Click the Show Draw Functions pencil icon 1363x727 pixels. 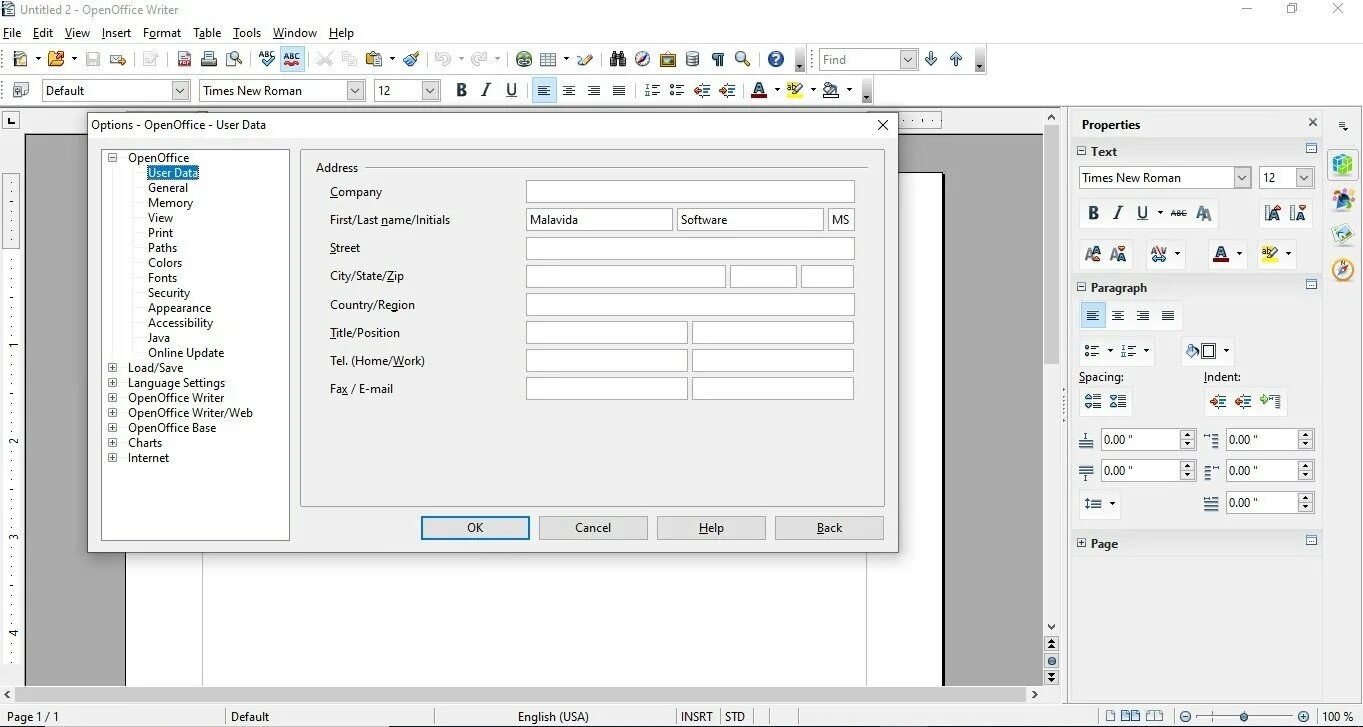[585, 59]
